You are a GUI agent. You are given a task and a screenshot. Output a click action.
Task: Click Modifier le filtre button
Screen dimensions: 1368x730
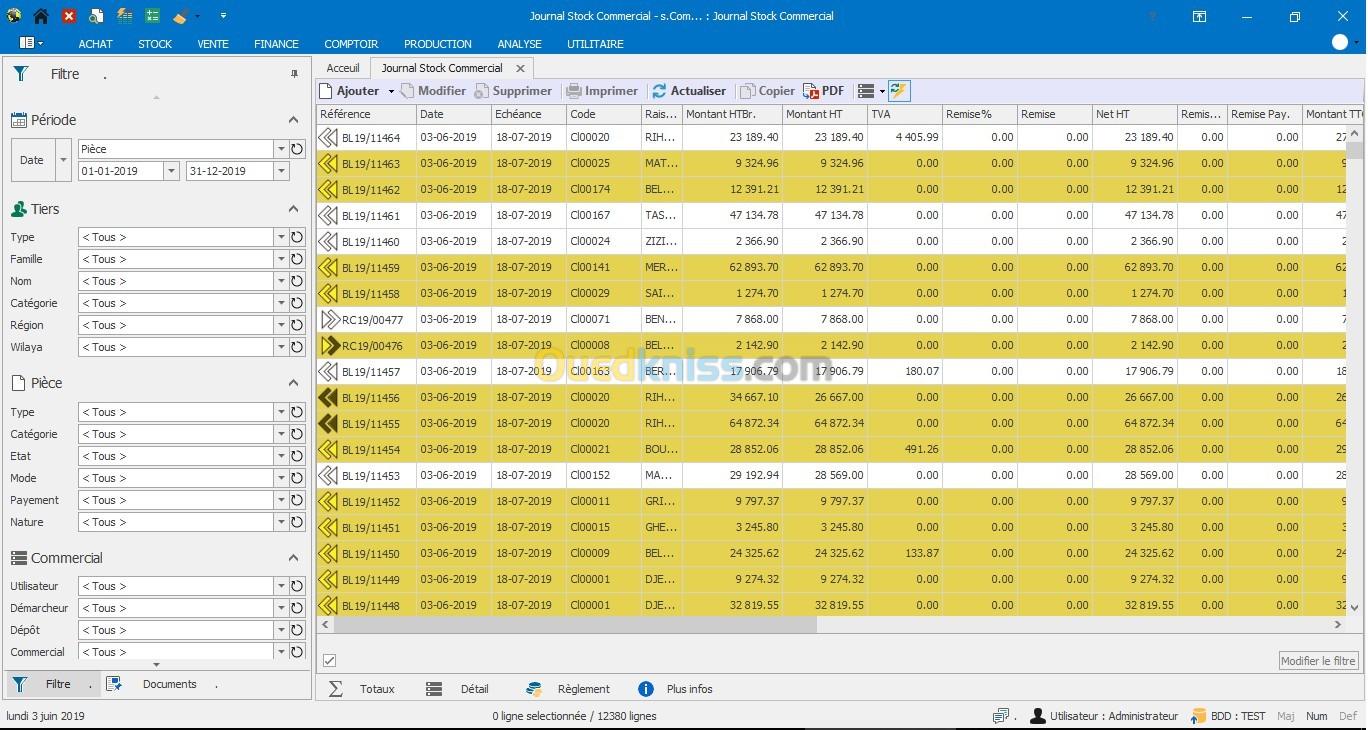pos(1319,661)
